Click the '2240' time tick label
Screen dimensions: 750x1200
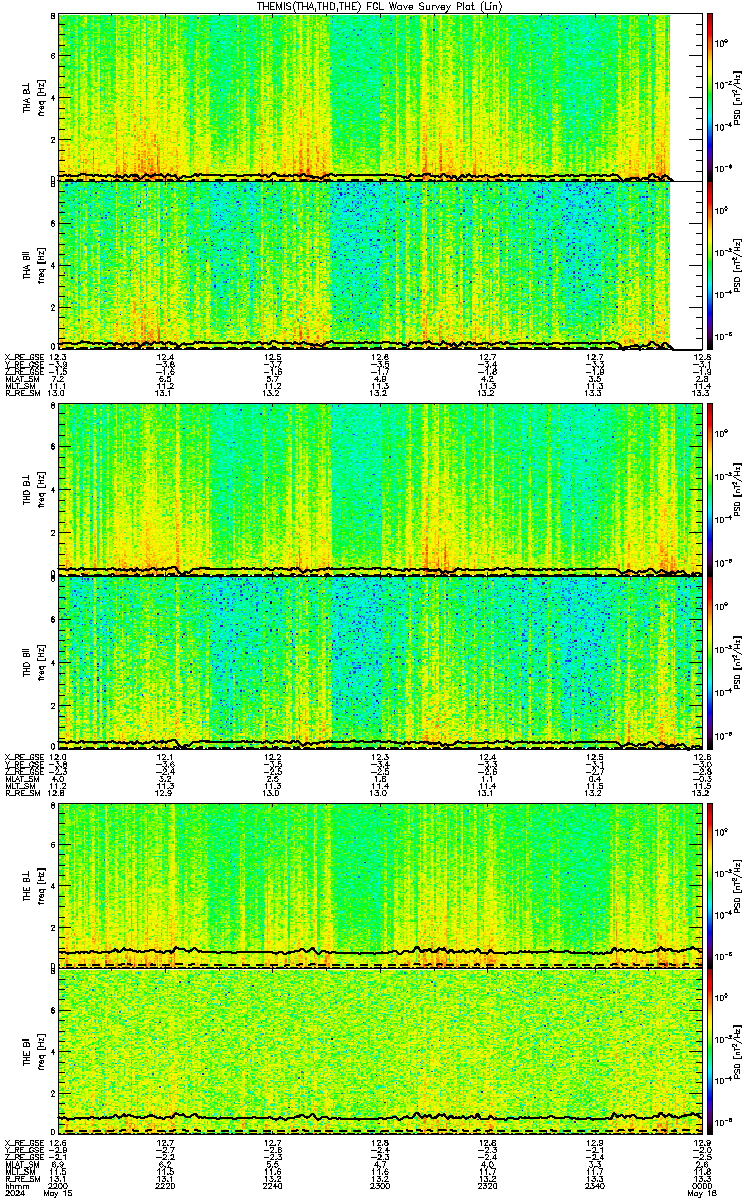273,1184
